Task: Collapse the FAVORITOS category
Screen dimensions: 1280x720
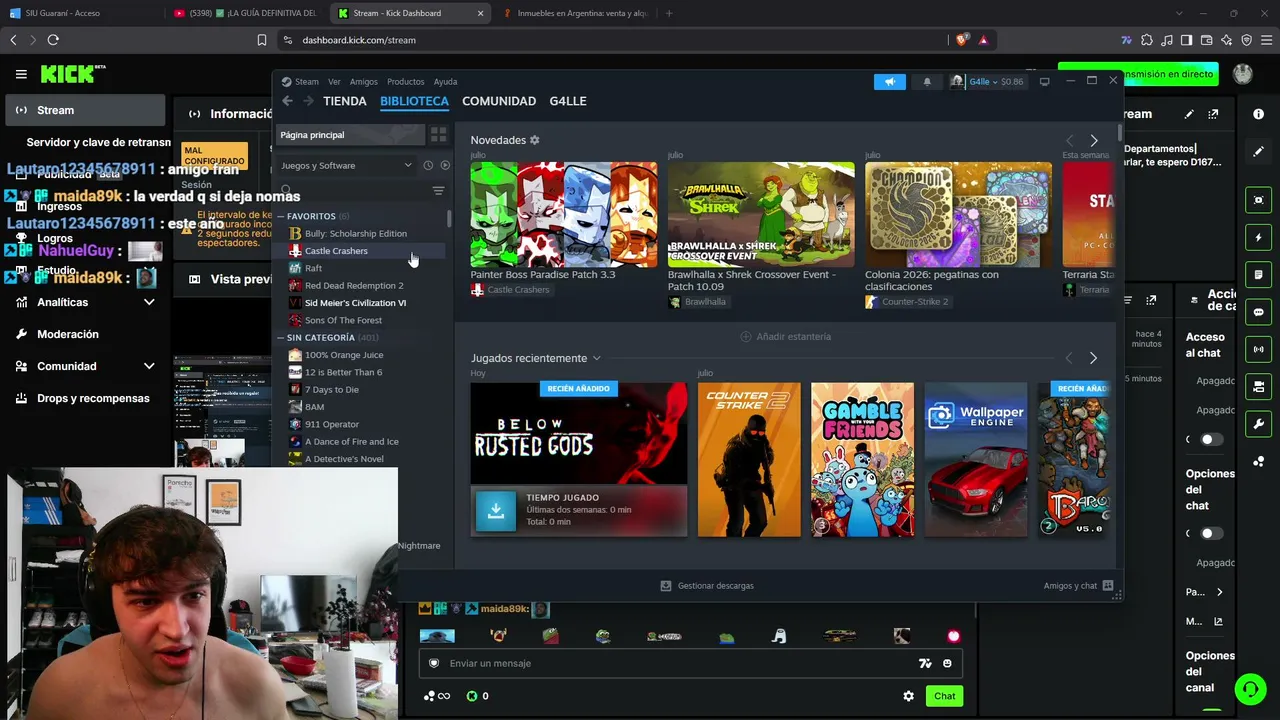Action: coord(281,216)
